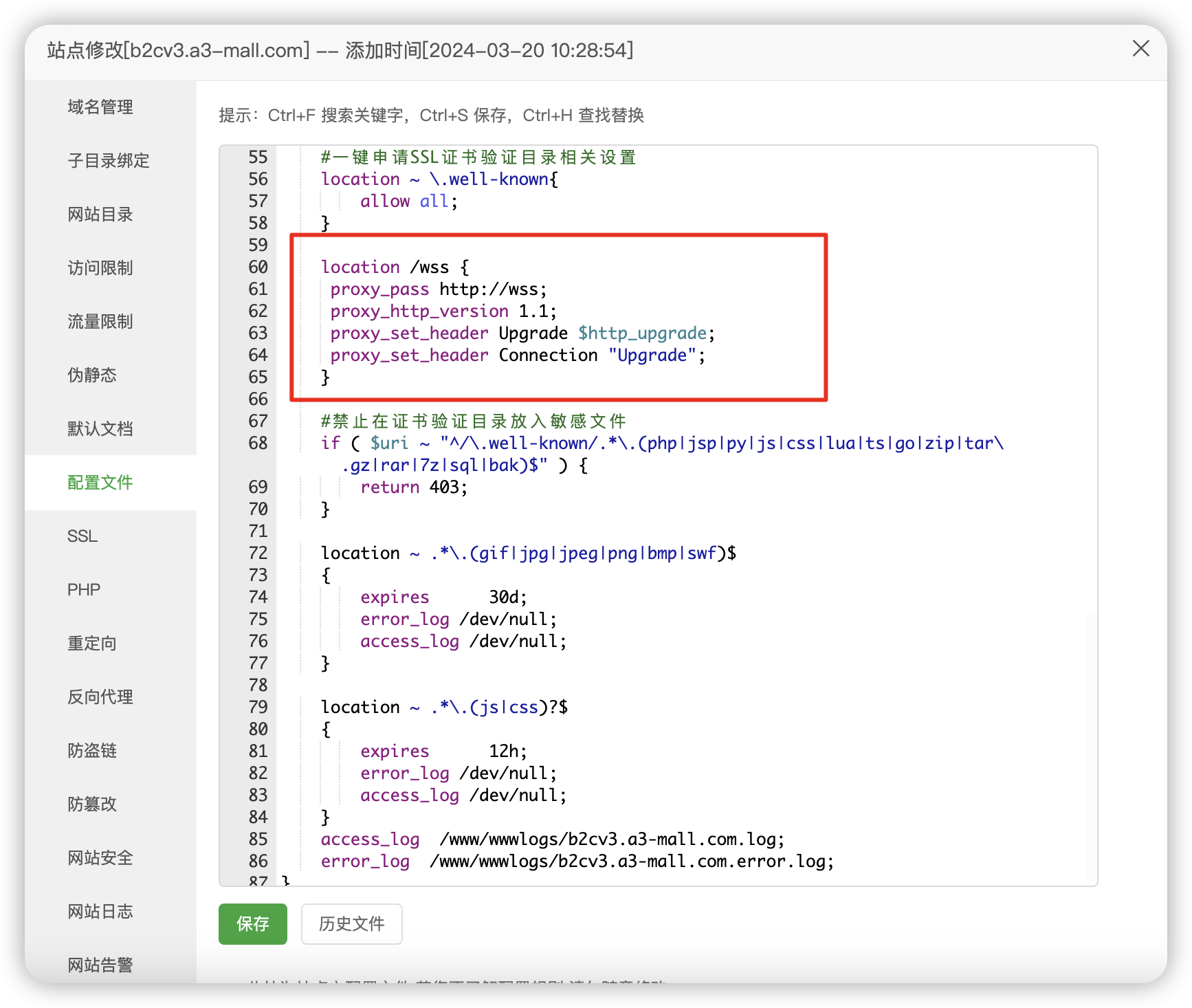Click the 'proxy_pass http://wss;' line
Viewport: 1192px width, 1008px height.
[439, 289]
